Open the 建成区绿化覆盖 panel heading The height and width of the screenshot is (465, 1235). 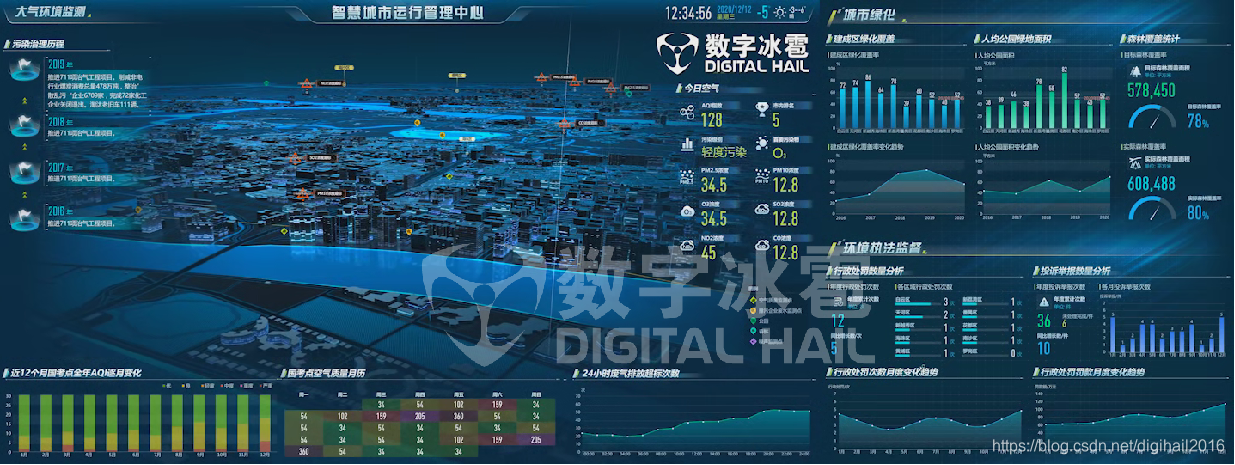pos(865,39)
